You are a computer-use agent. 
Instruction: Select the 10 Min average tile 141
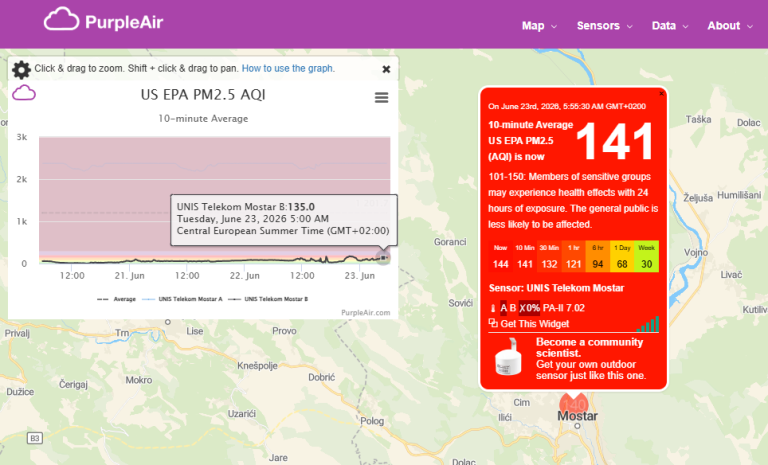click(525, 257)
